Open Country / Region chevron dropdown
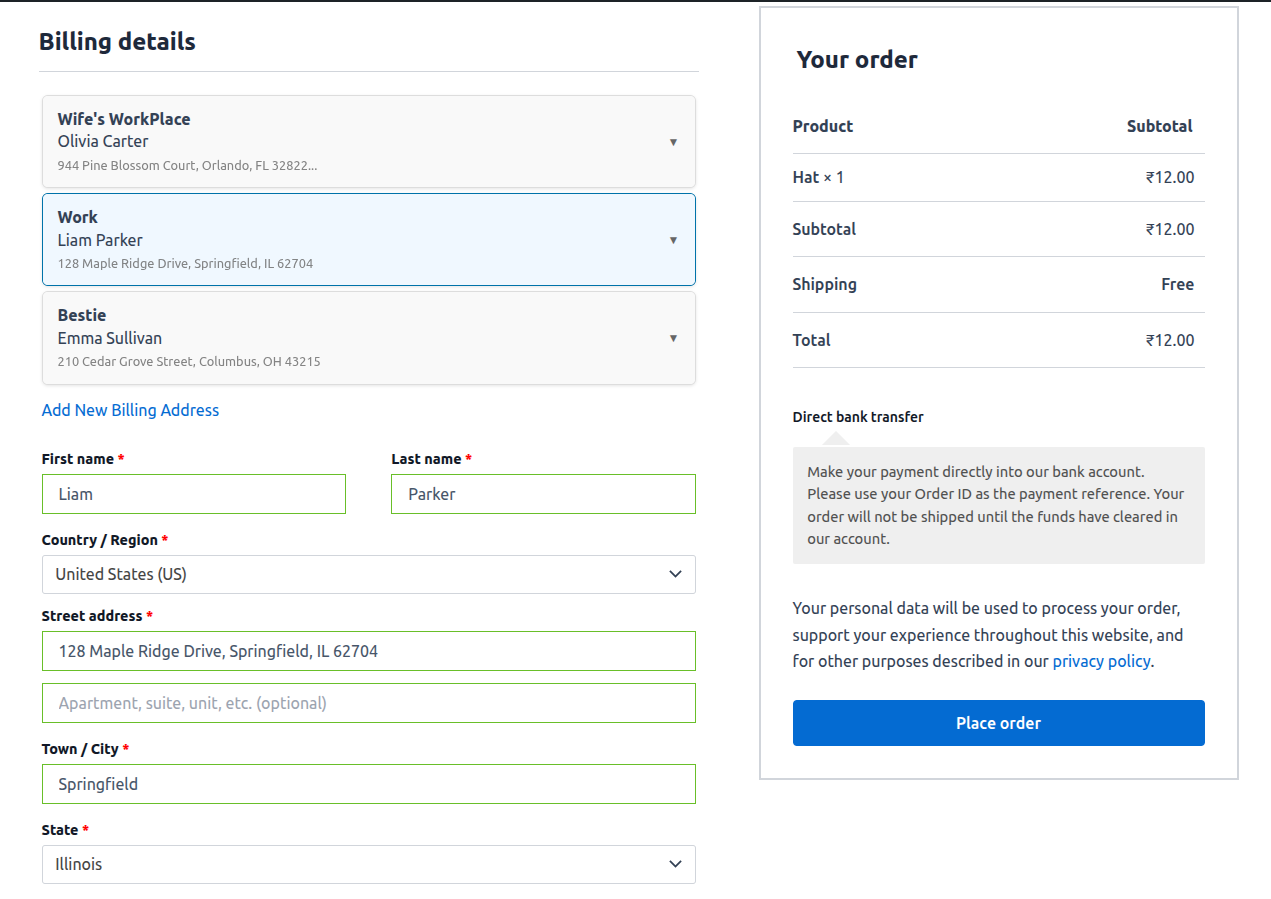 coord(675,574)
